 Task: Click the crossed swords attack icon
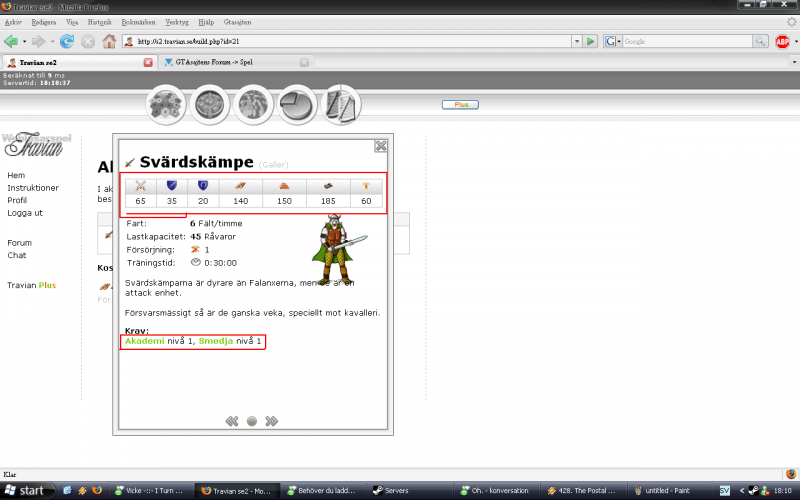[x=140, y=186]
